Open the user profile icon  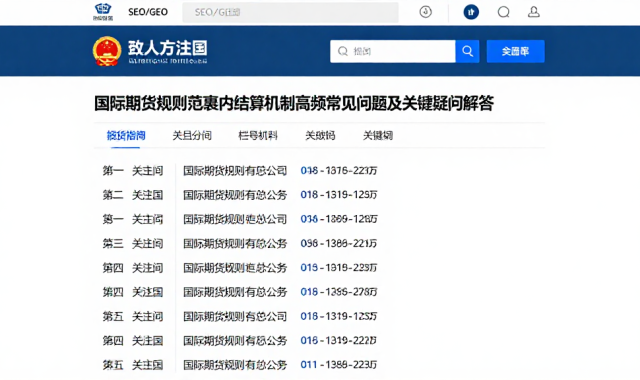click(533, 12)
